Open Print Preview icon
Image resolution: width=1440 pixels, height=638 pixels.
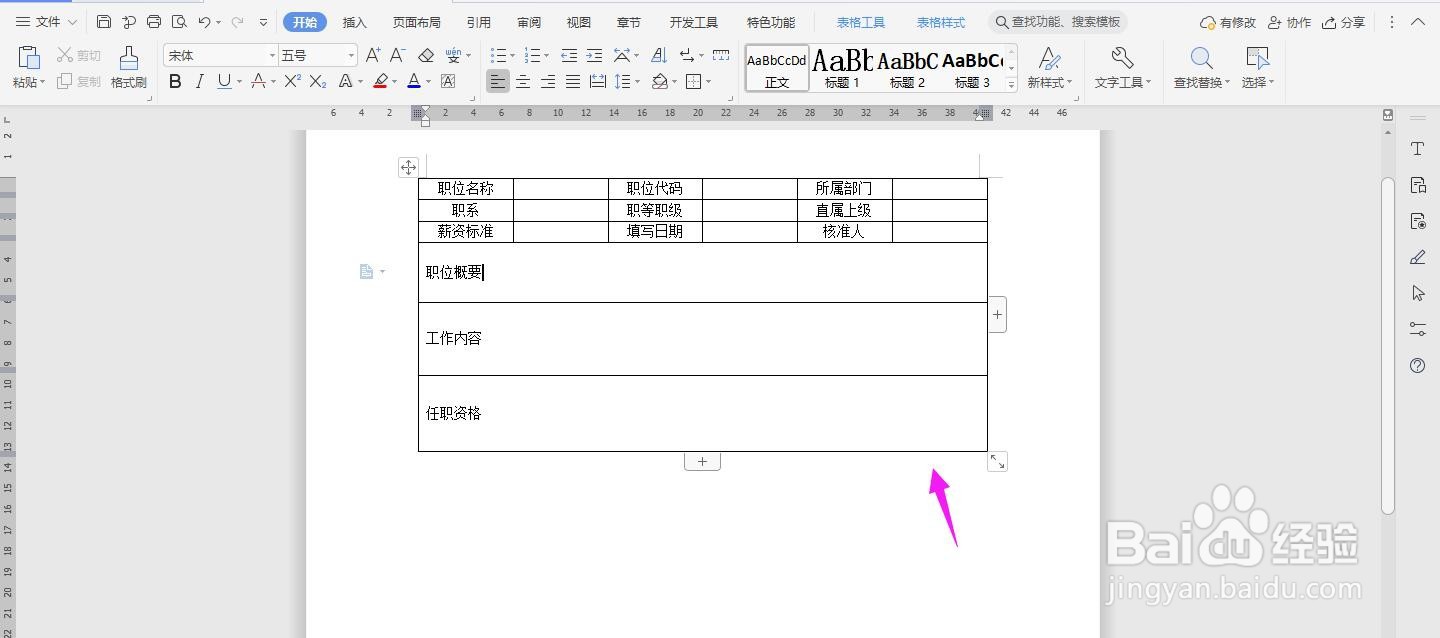(179, 22)
